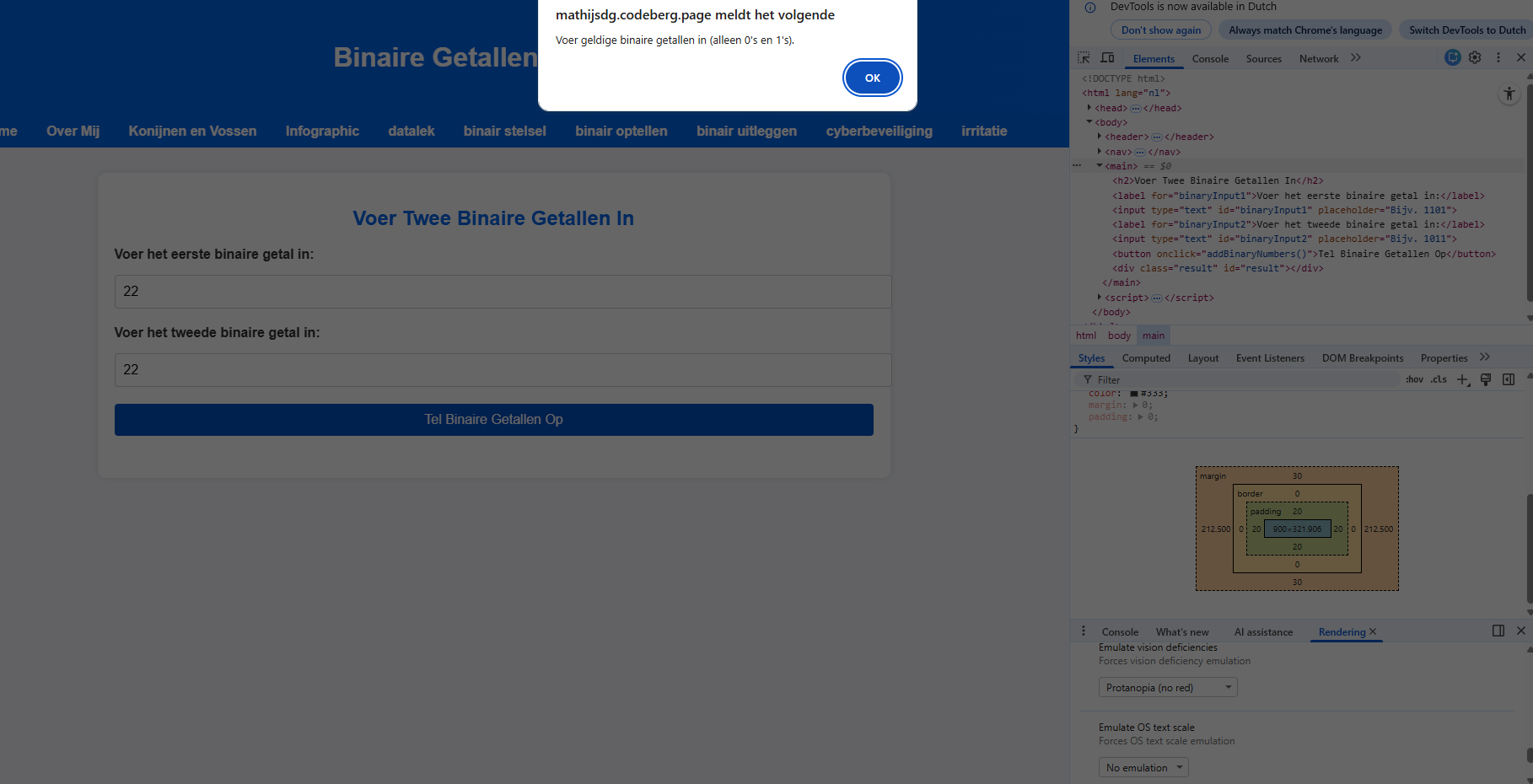
Task: Collapse the main element node
Action: (1100, 166)
